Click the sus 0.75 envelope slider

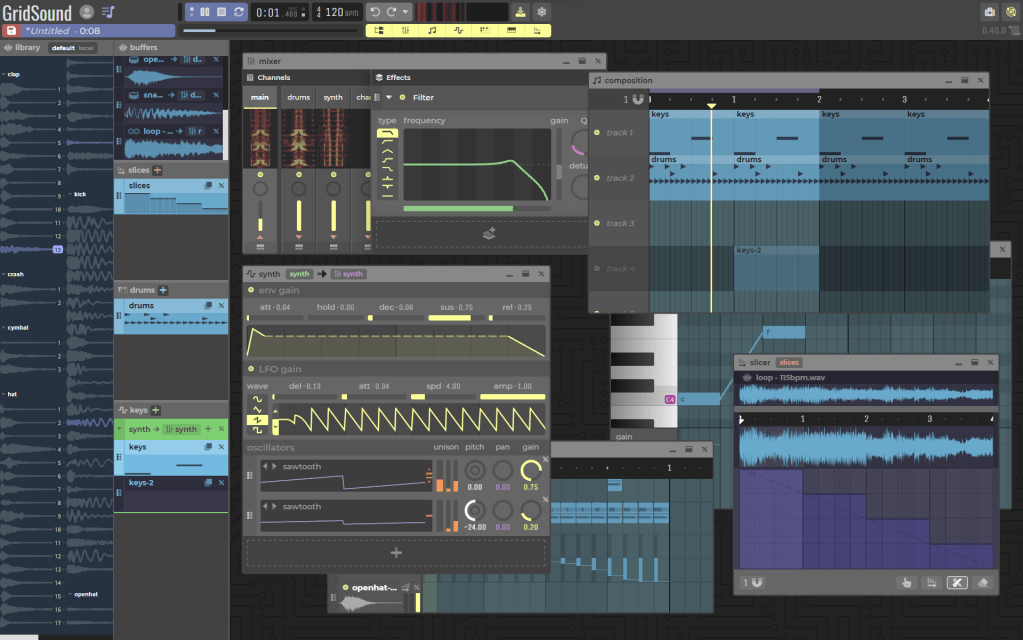(x=457, y=318)
